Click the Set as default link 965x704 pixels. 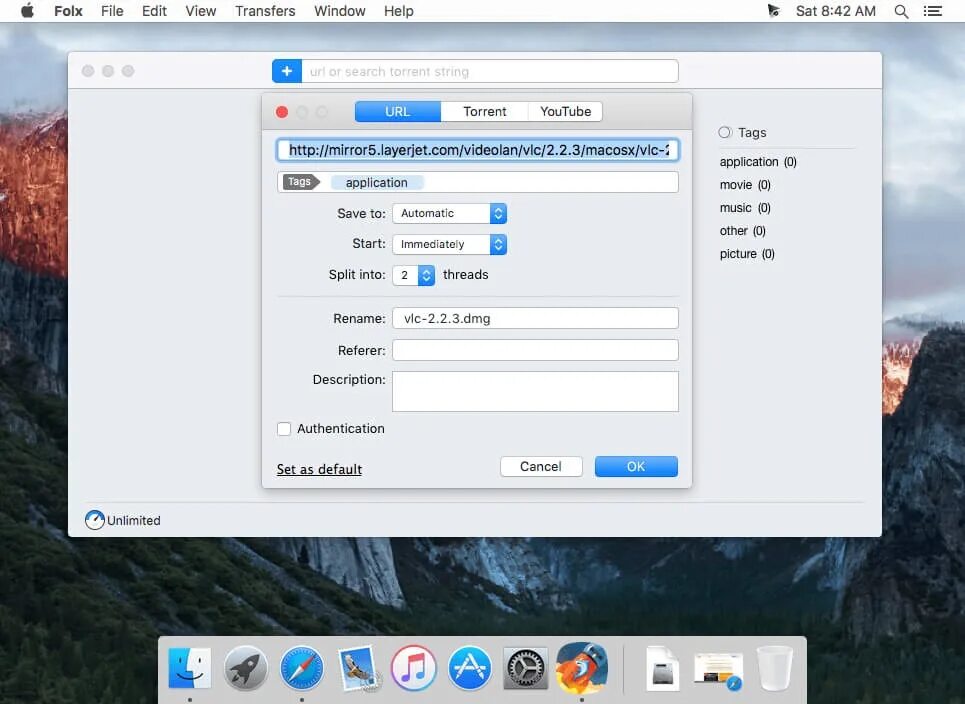point(319,469)
